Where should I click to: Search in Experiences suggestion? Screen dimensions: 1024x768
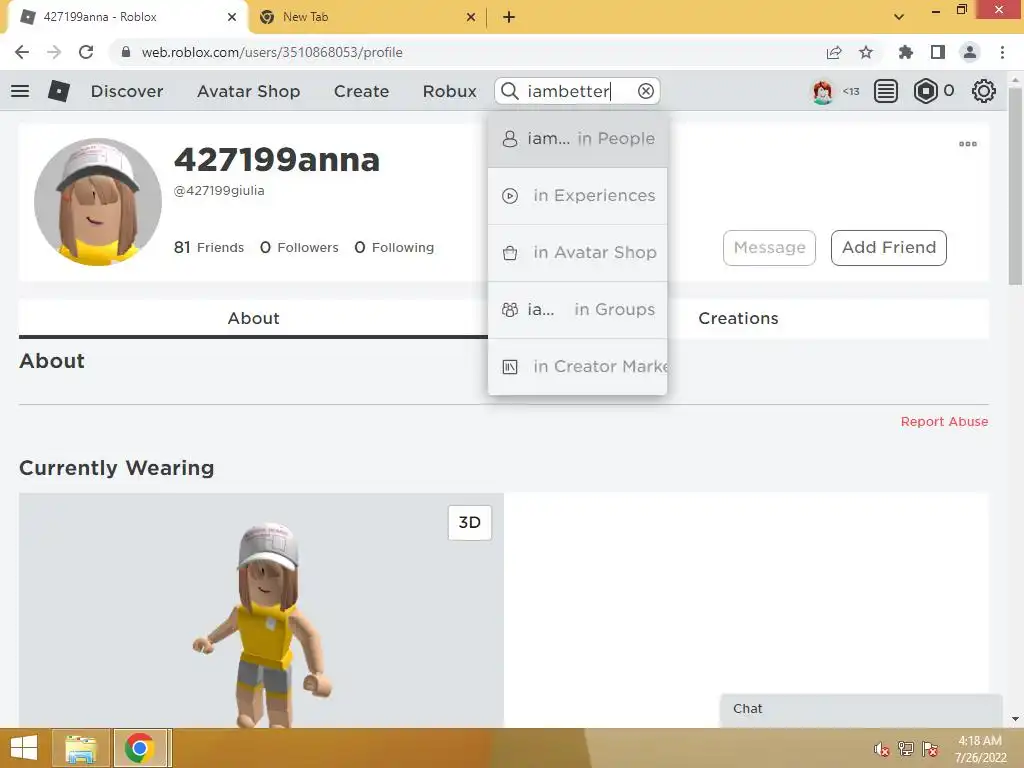click(x=577, y=196)
